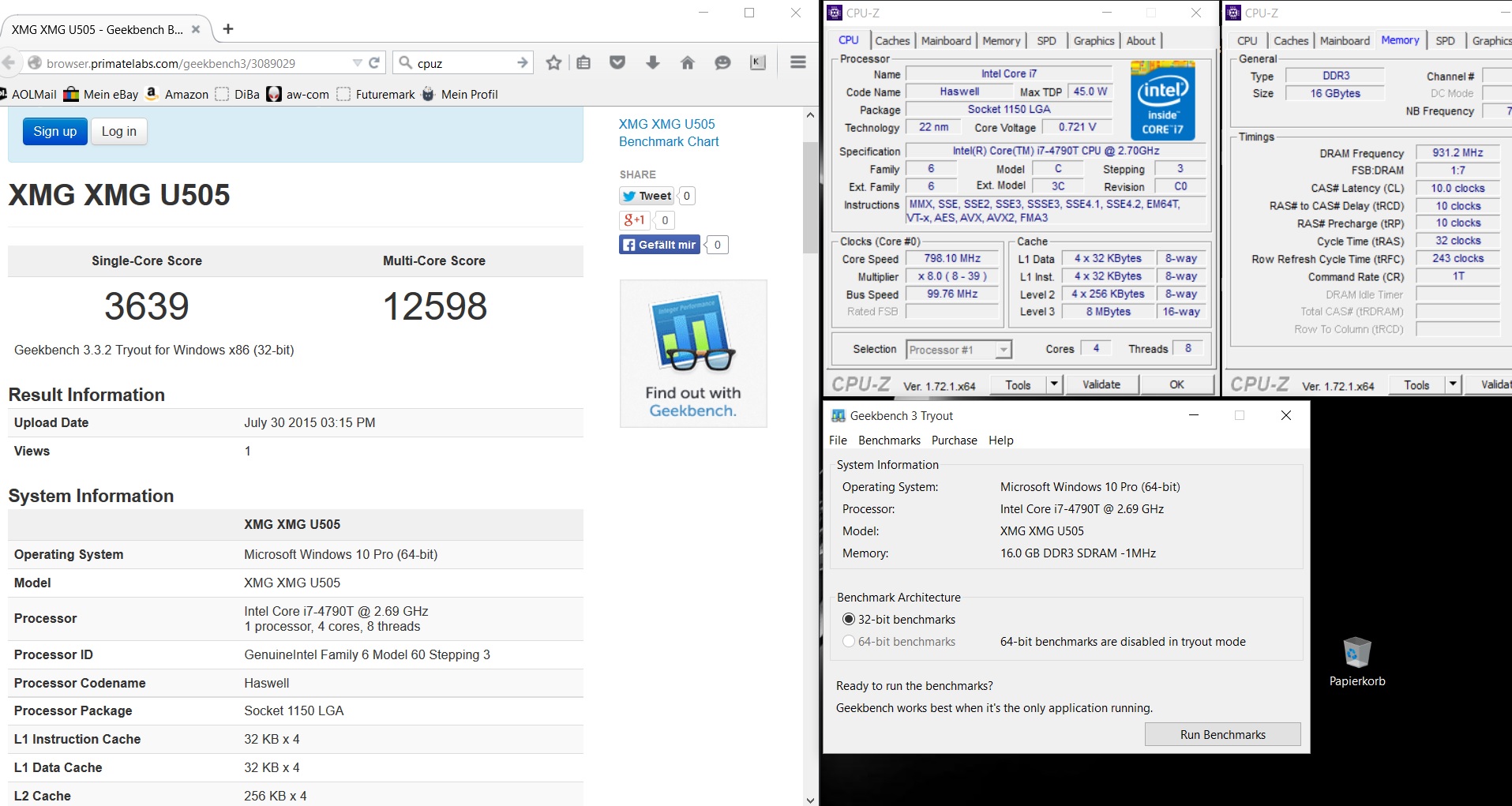Screen dimensions: 1512x806
Task: Click the search arrow go button
Action: tap(522, 63)
